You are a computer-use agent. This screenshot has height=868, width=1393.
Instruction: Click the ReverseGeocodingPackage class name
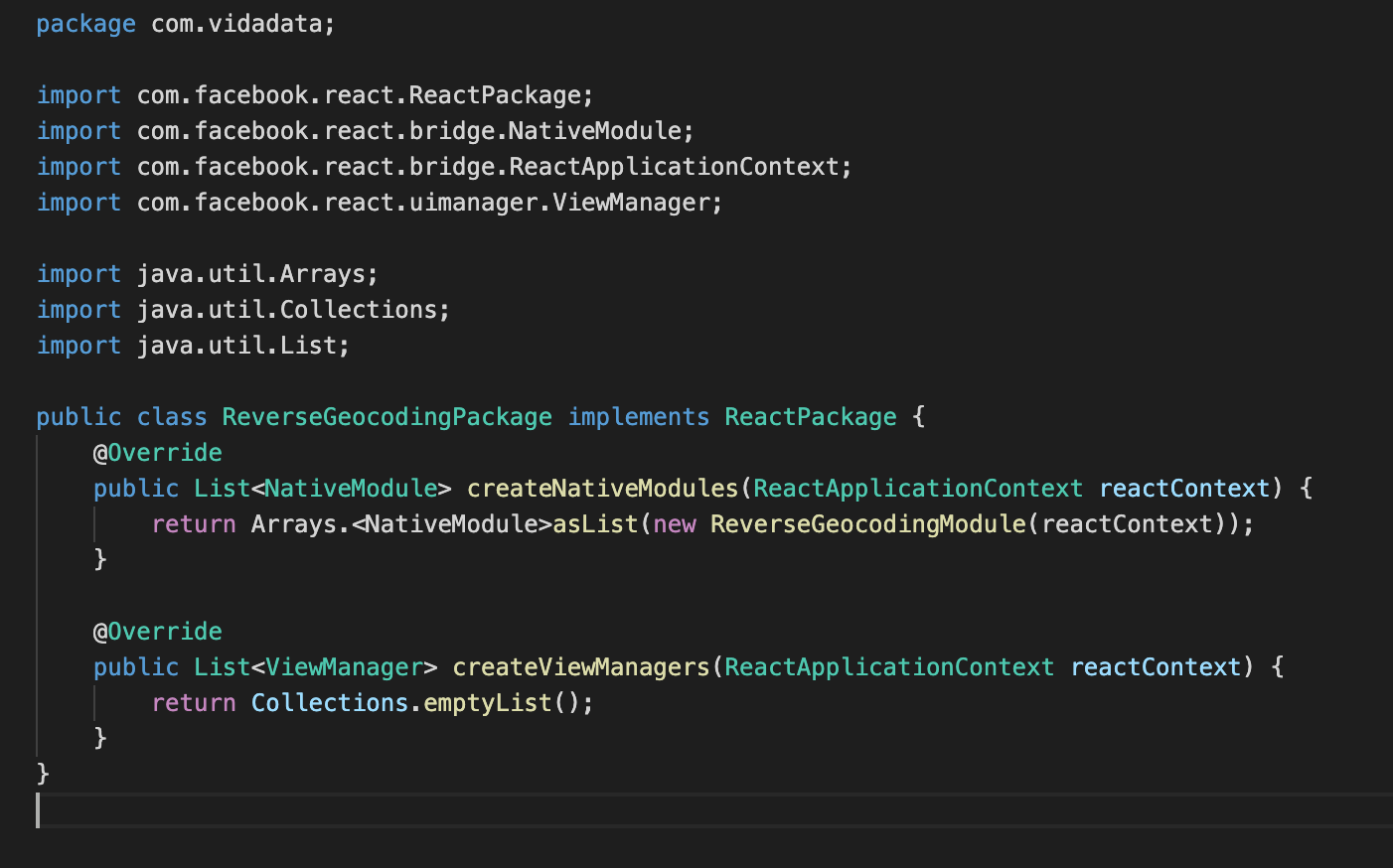387,416
